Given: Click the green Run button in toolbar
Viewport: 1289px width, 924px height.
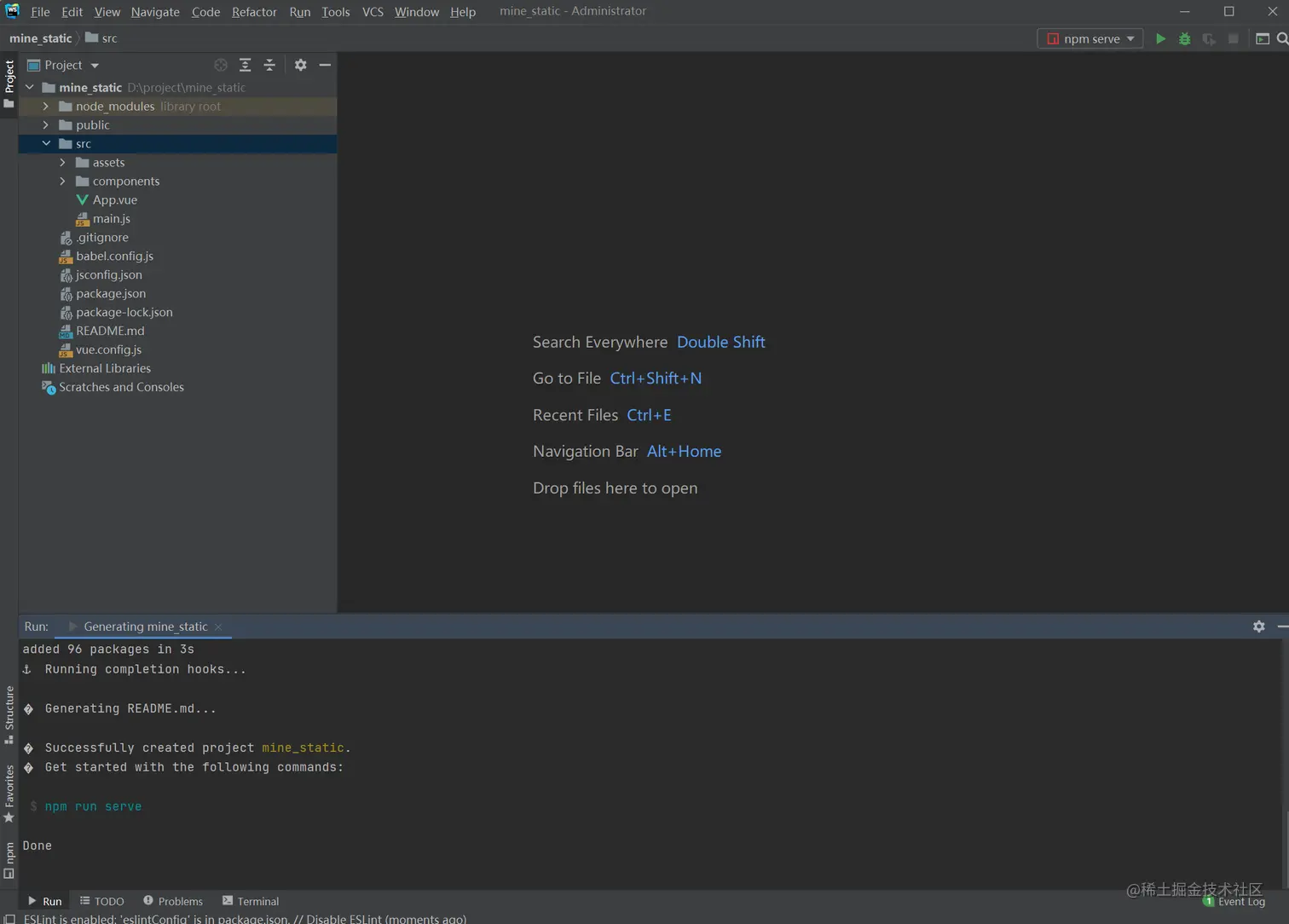Looking at the screenshot, I should [x=1160, y=38].
